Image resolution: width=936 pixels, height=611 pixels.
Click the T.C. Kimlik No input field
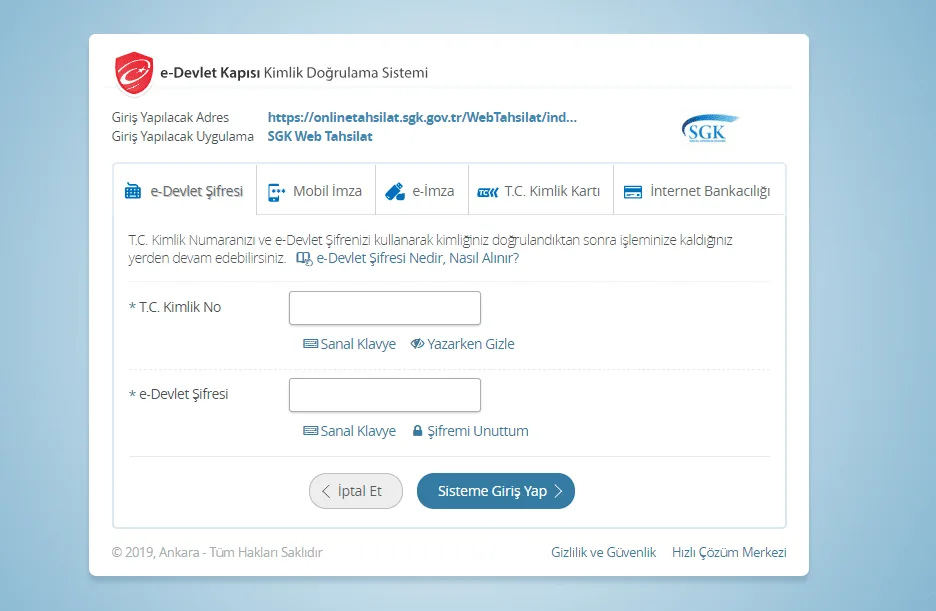coord(385,308)
